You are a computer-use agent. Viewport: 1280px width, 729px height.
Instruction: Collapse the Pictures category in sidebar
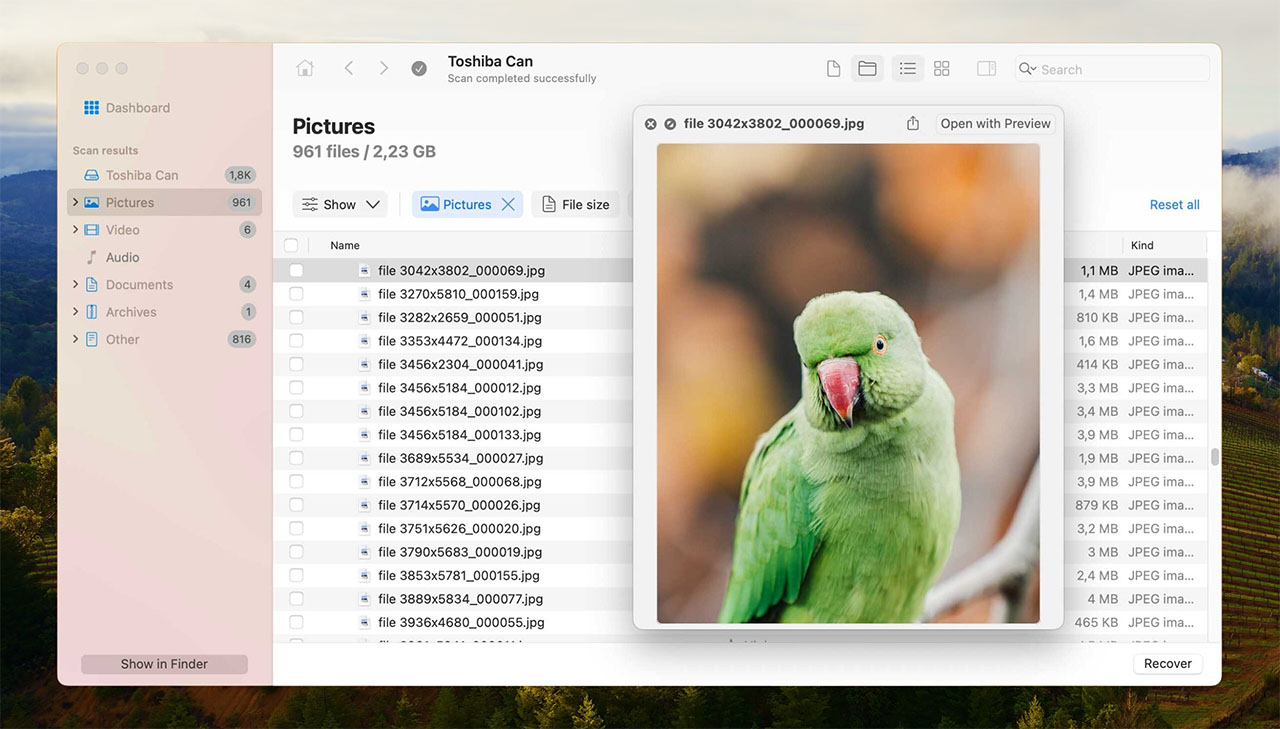click(x=74, y=202)
